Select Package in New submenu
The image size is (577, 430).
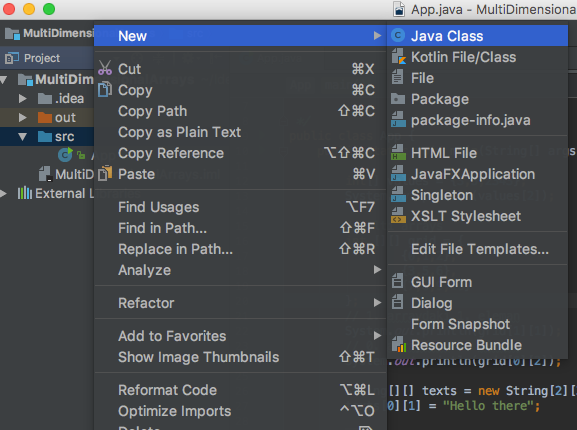pyautogui.click(x=477, y=99)
